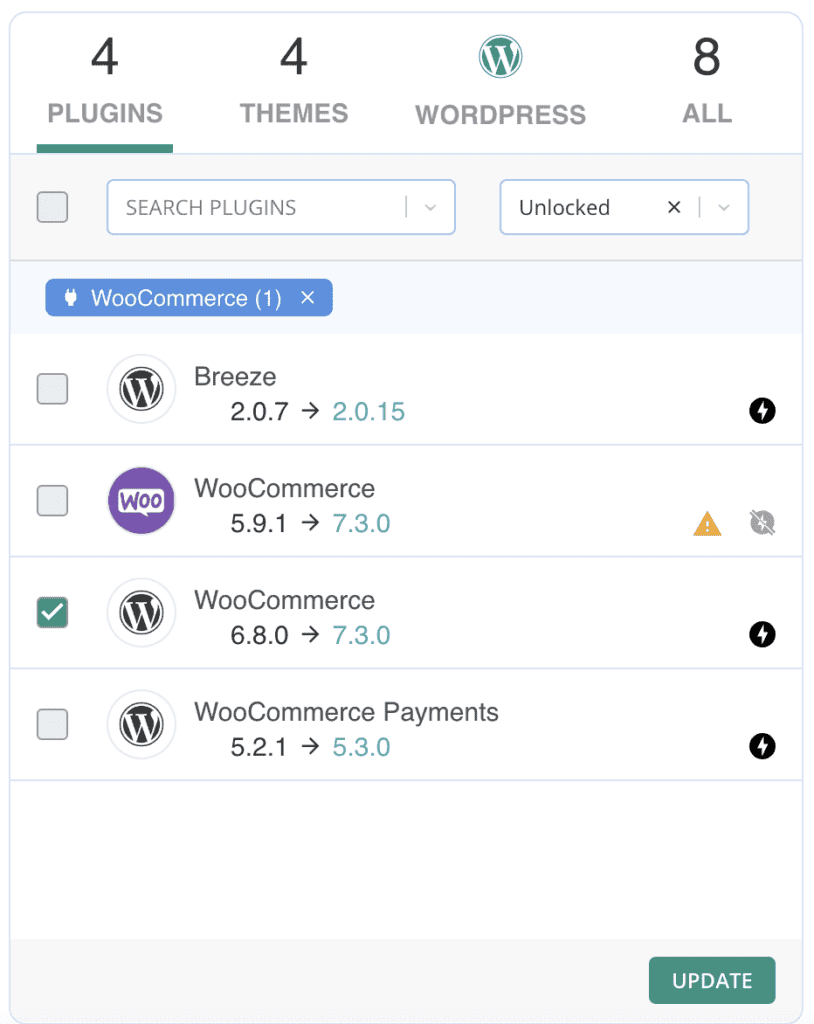
Task: Check the Breeze plugin checkbox
Action: click(52, 389)
